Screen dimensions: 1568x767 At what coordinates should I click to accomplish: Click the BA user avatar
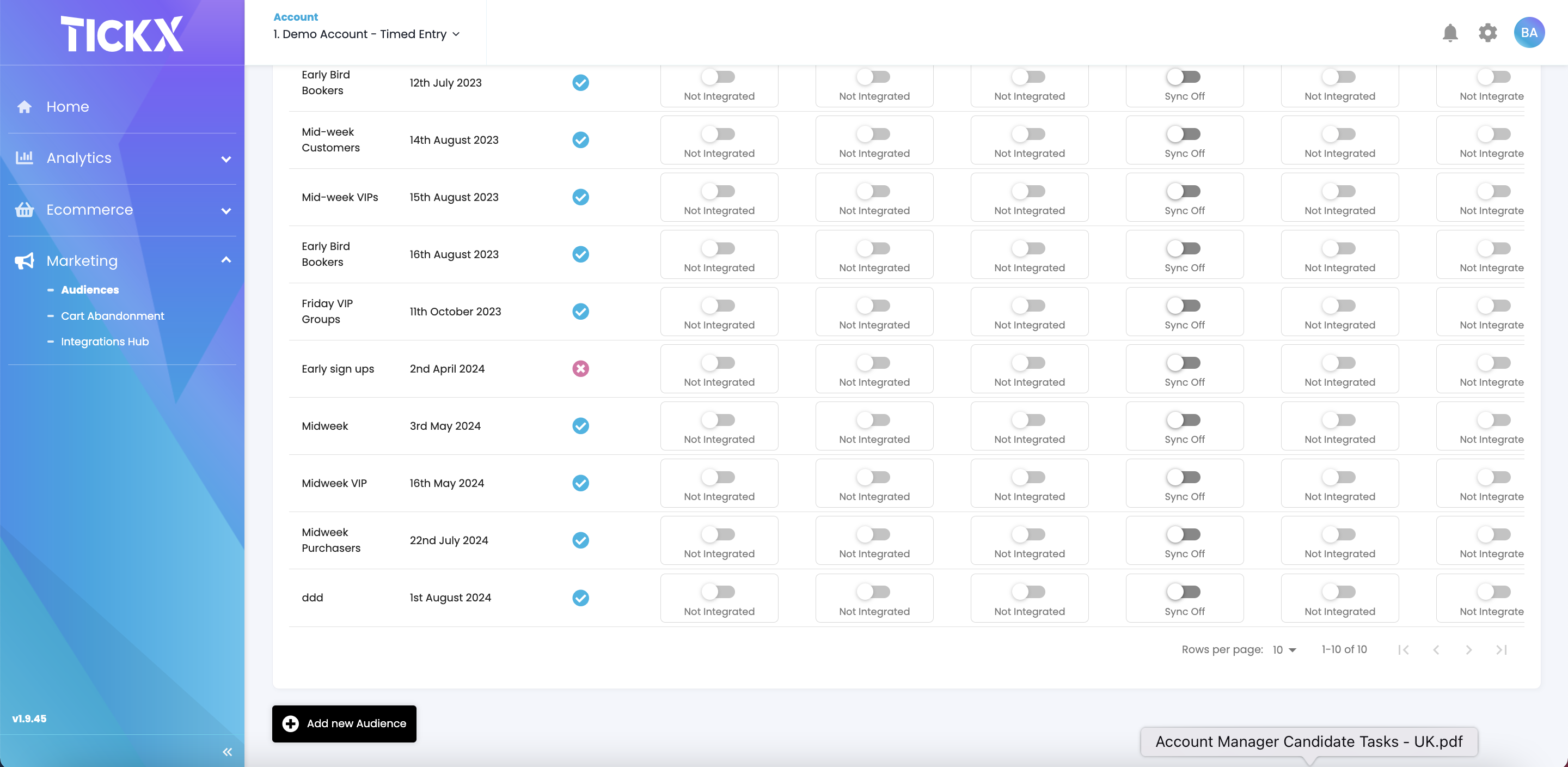pyautogui.click(x=1530, y=32)
